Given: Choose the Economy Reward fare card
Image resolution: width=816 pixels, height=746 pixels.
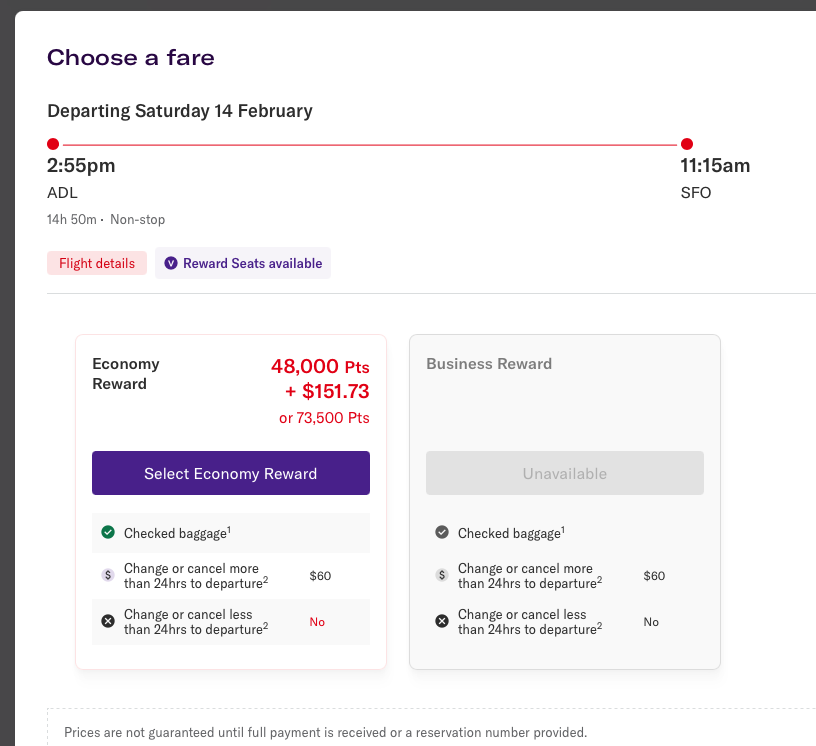Looking at the screenshot, I should pyautogui.click(x=231, y=473).
